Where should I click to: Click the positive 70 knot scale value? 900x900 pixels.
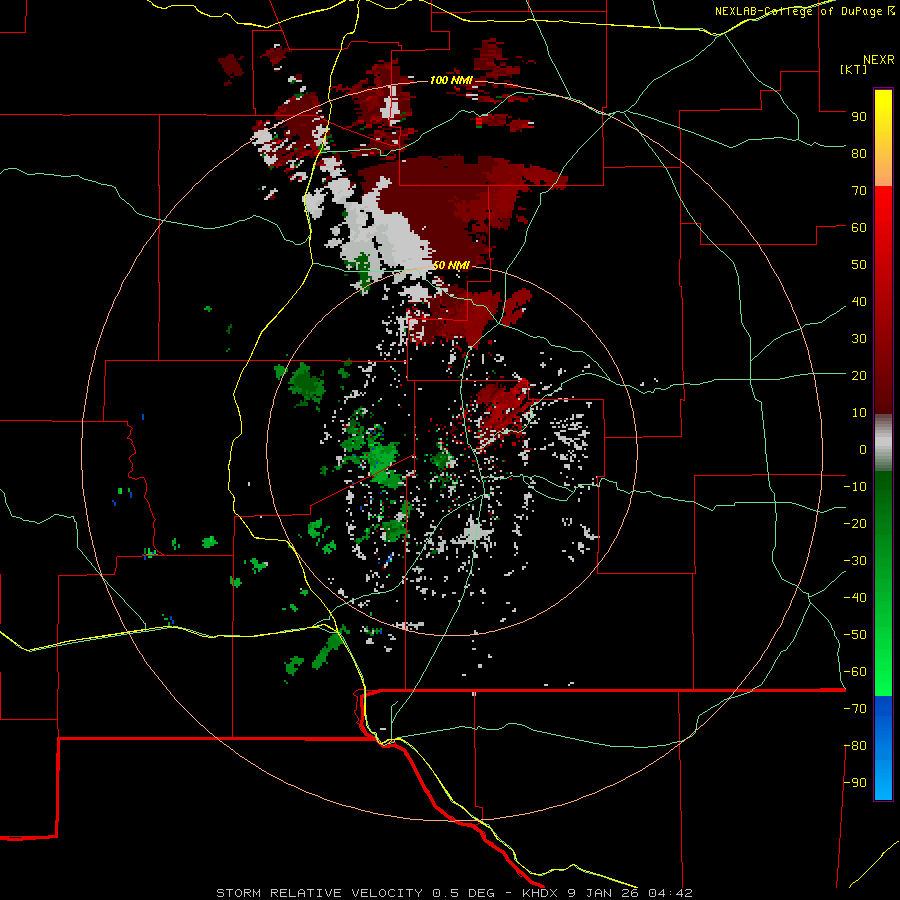pos(859,191)
